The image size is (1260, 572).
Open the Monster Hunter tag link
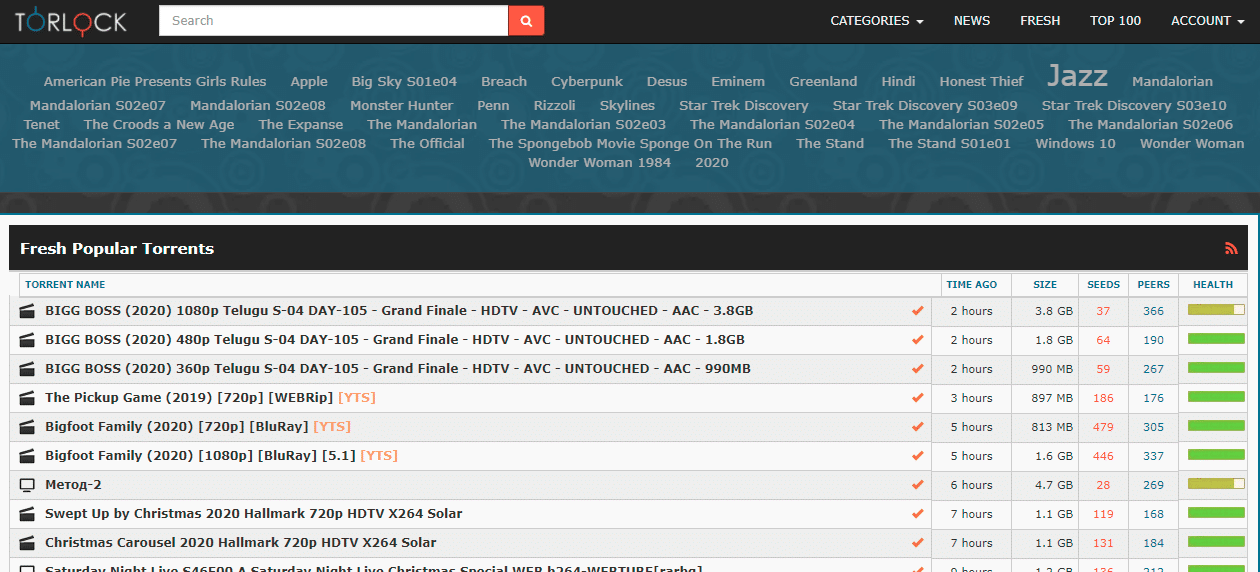[401, 106]
